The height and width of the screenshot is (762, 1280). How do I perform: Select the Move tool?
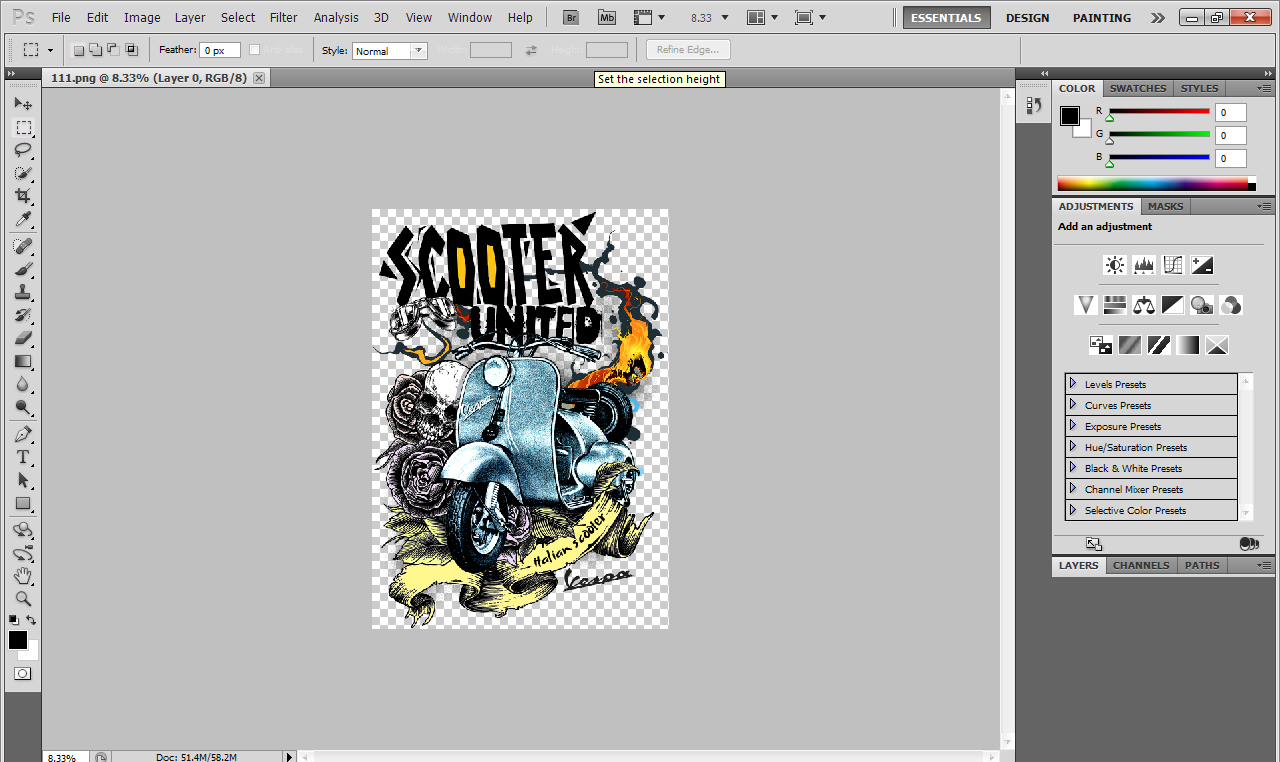click(x=23, y=104)
